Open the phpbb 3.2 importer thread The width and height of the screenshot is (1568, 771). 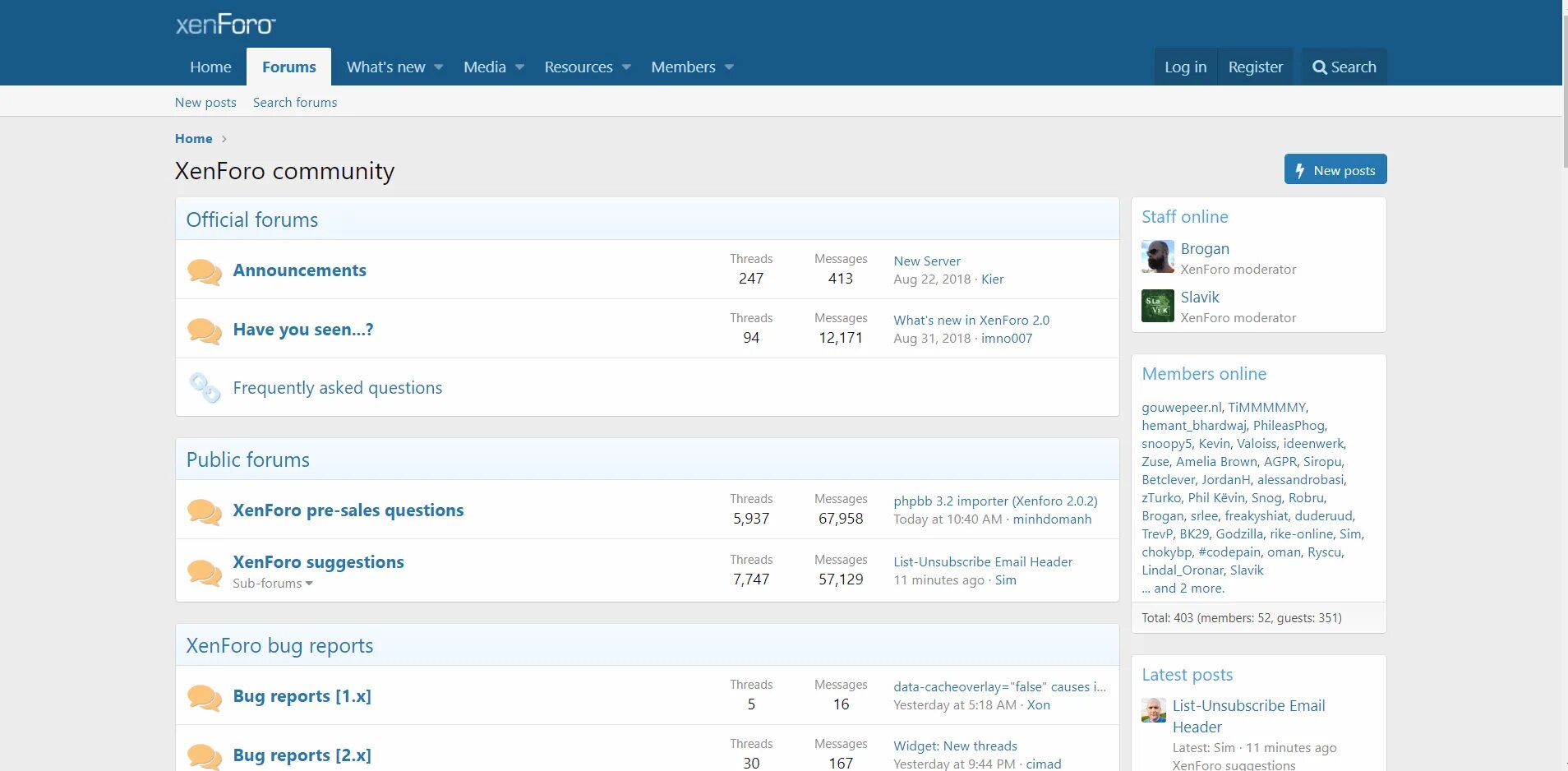[x=995, y=501]
